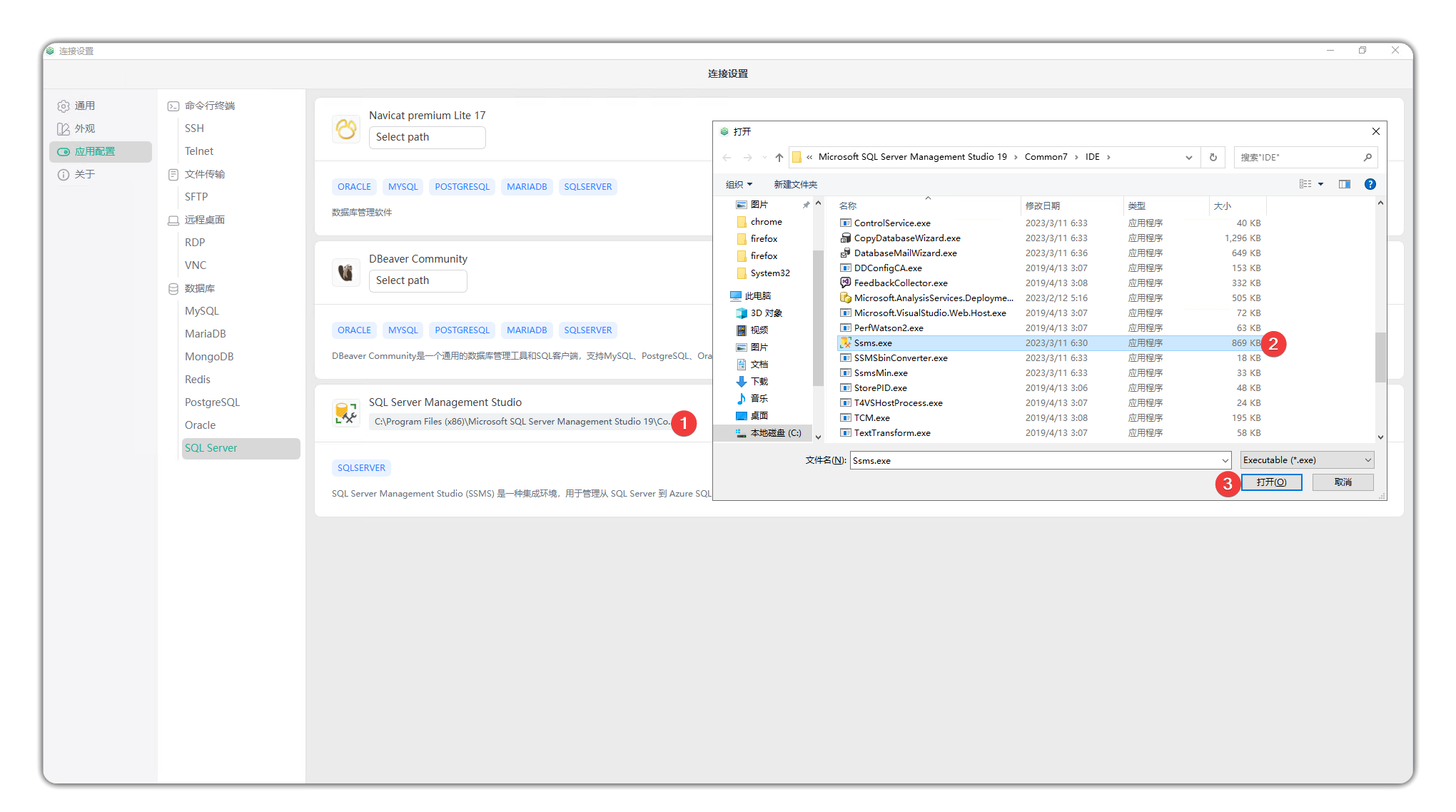This screenshot has width=1456, height=812.
Task: Select 外观 in the settings sidebar
Action: coord(85,128)
